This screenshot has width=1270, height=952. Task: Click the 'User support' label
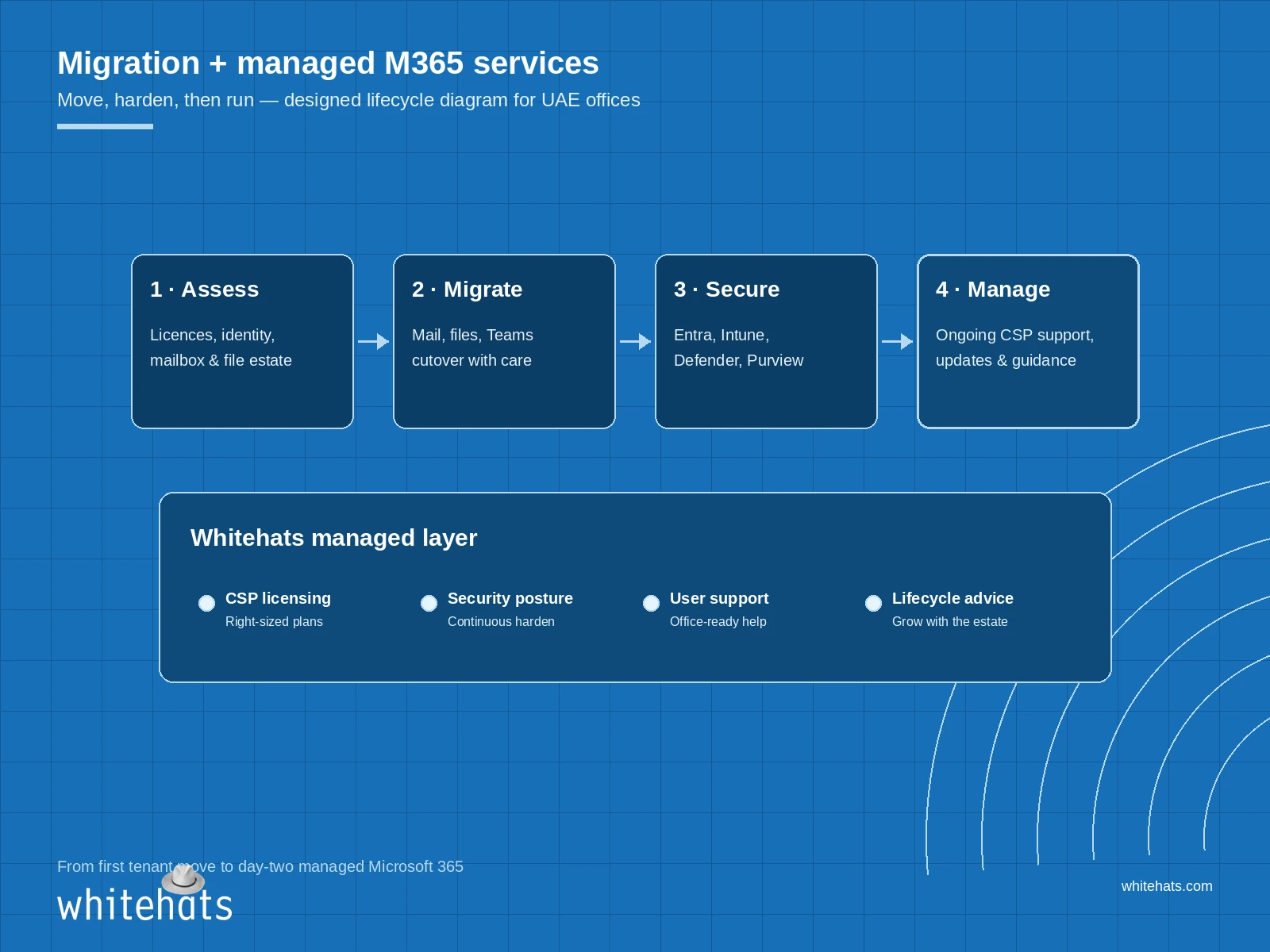(718, 598)
